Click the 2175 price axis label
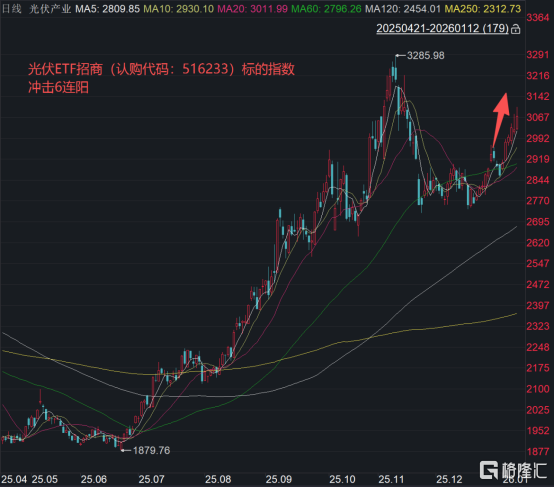Screen dimensions: 554x487 [538, 368]
